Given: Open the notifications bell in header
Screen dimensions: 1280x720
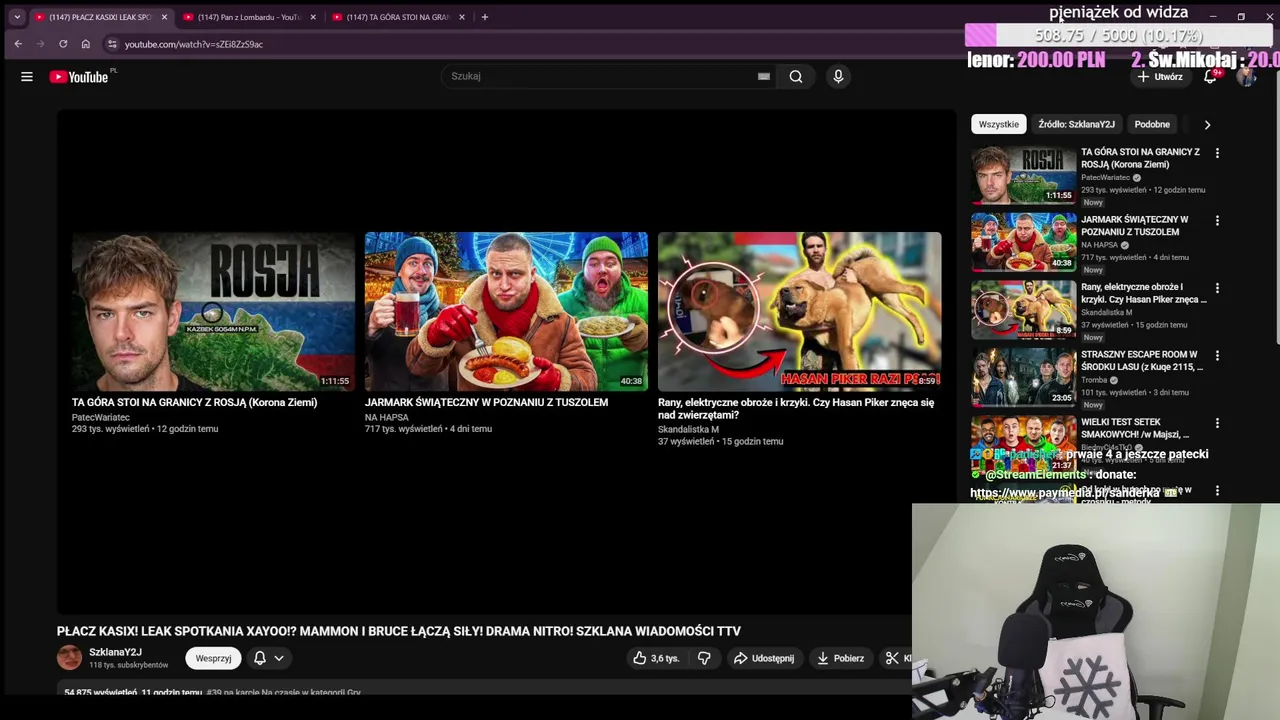Looking at the screenshot, I should coord(1210,76).
